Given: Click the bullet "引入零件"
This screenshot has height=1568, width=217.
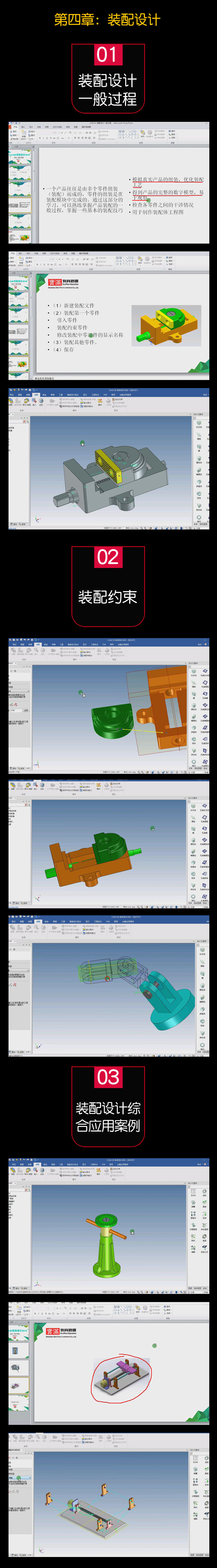Looking at the screenshot, I should 67,320.
